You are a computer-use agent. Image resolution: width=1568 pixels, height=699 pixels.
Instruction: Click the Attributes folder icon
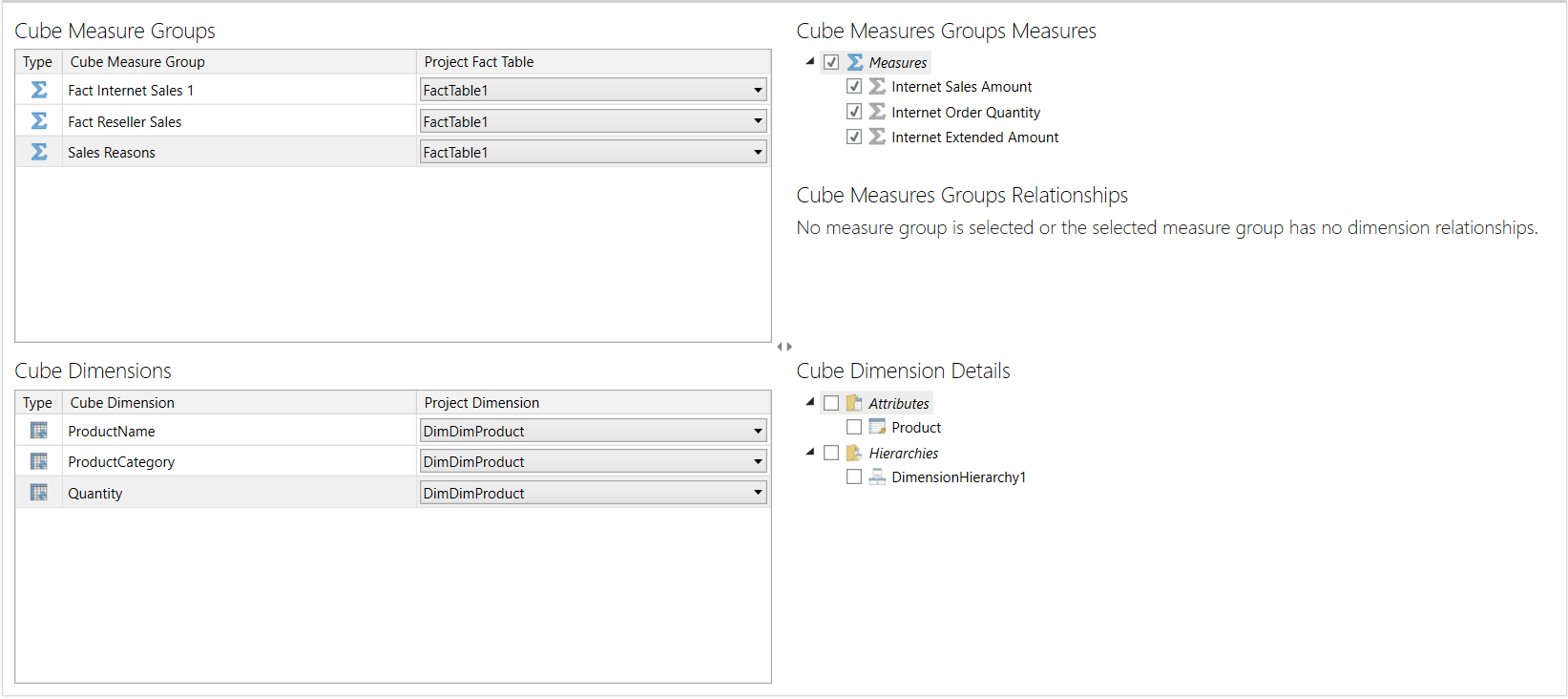[x=854, y=403]
